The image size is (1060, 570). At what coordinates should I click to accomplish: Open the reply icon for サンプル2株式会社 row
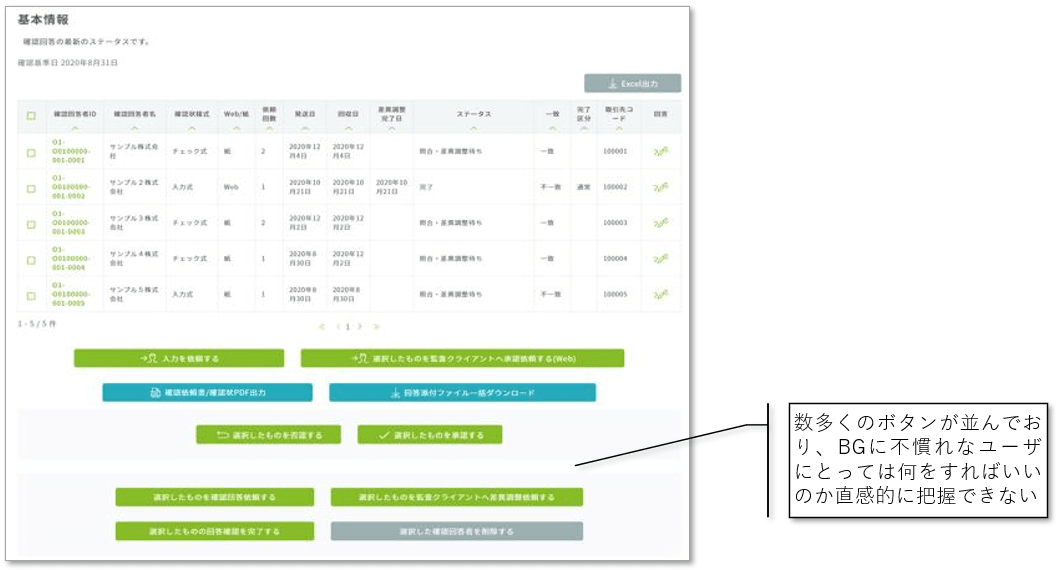[660, 187]
